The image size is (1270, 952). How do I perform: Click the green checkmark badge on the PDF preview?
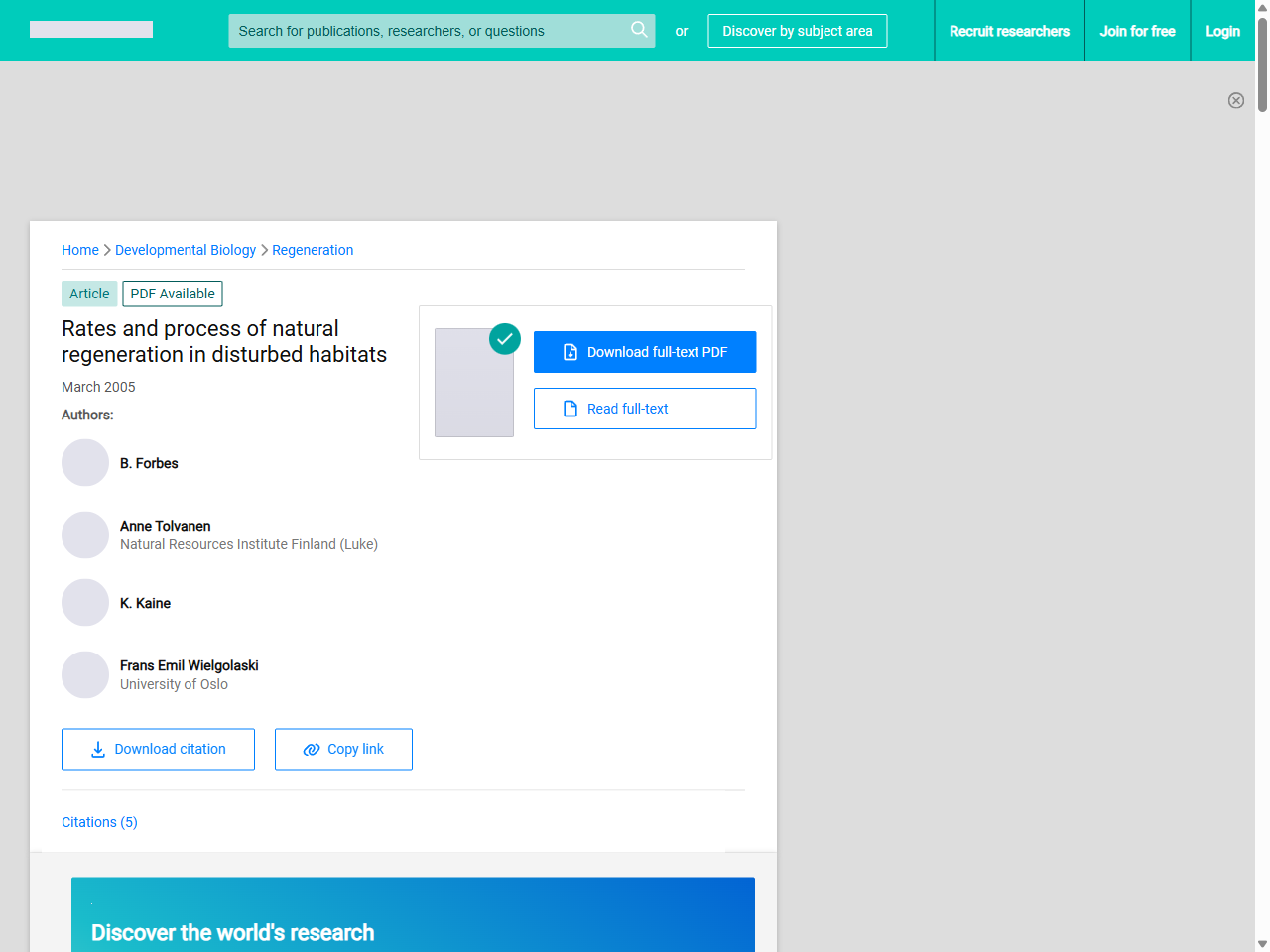pos(505,339)
